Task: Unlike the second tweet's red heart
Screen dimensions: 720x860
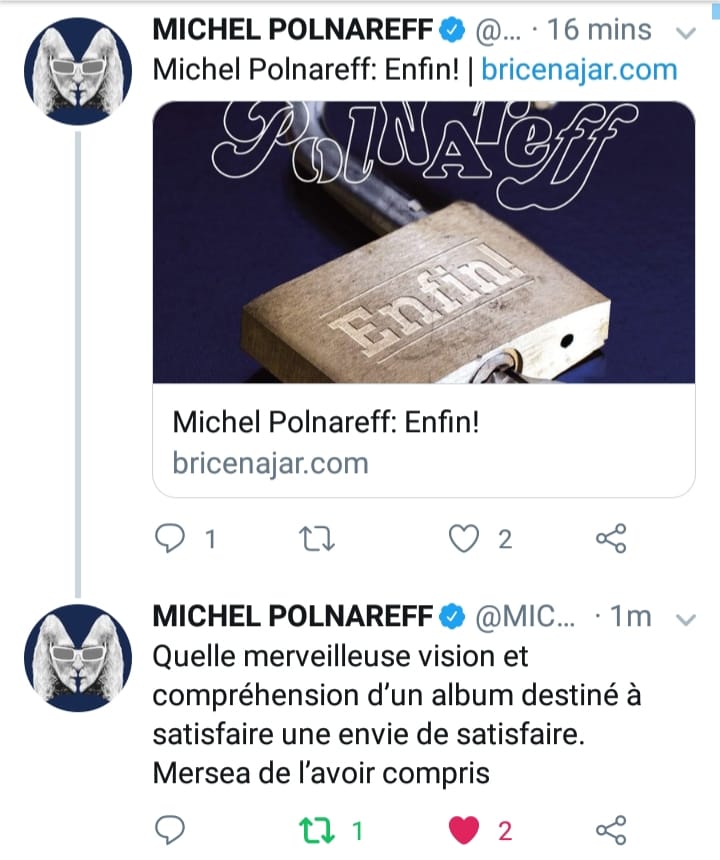Action: [x=465, y=830]
